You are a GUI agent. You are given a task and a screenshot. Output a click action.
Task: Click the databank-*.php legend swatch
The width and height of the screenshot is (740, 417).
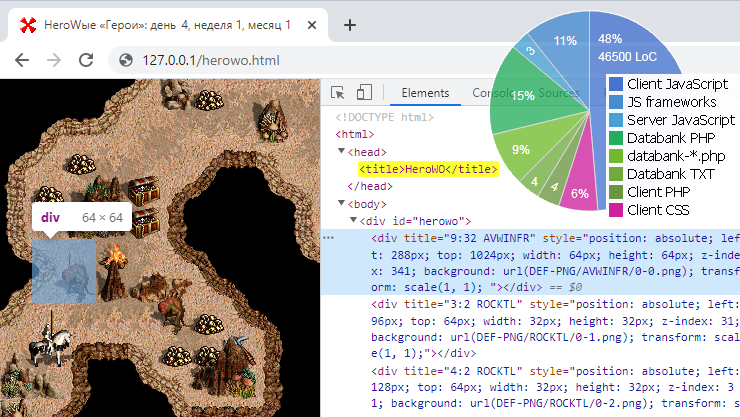[616, 156]
